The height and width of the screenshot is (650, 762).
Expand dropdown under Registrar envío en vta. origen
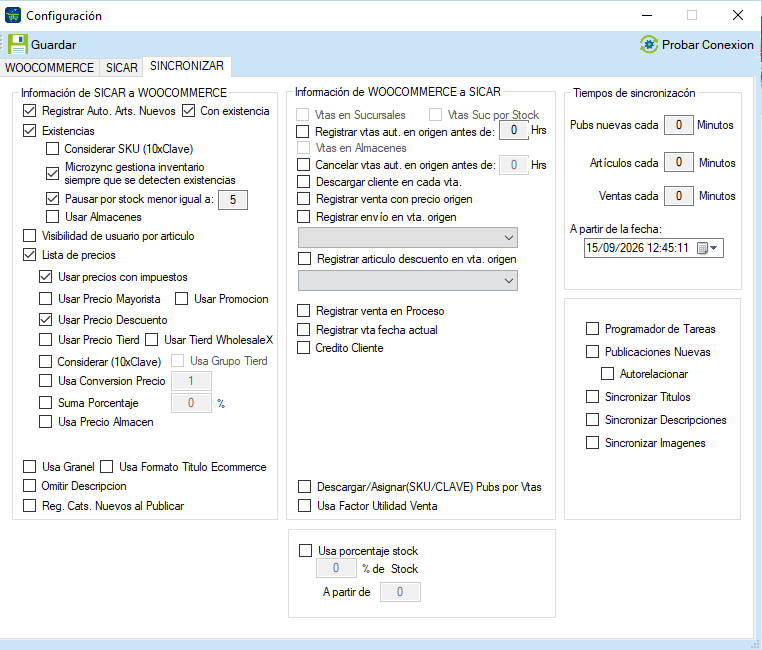tap(508, 238)
